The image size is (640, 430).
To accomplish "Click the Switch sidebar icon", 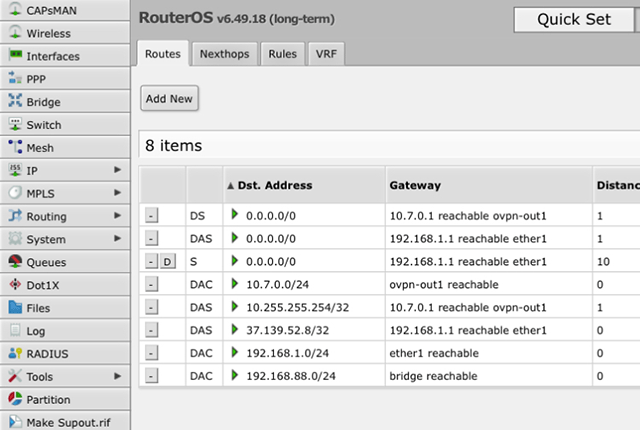I will pyautogui.click(x=15, y=124).
